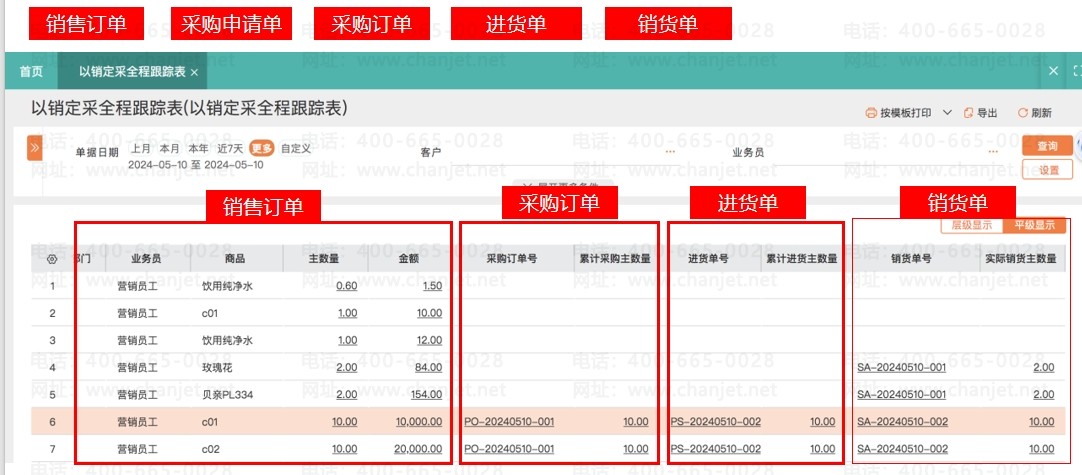
Task: Go to the 首页 tab
Action: tap(31, 72)
